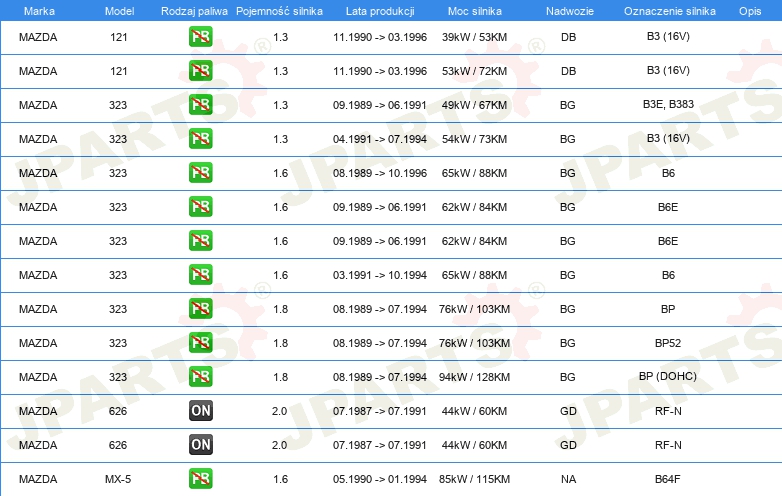Select the petrol icon in the MX-5 row

200,479
